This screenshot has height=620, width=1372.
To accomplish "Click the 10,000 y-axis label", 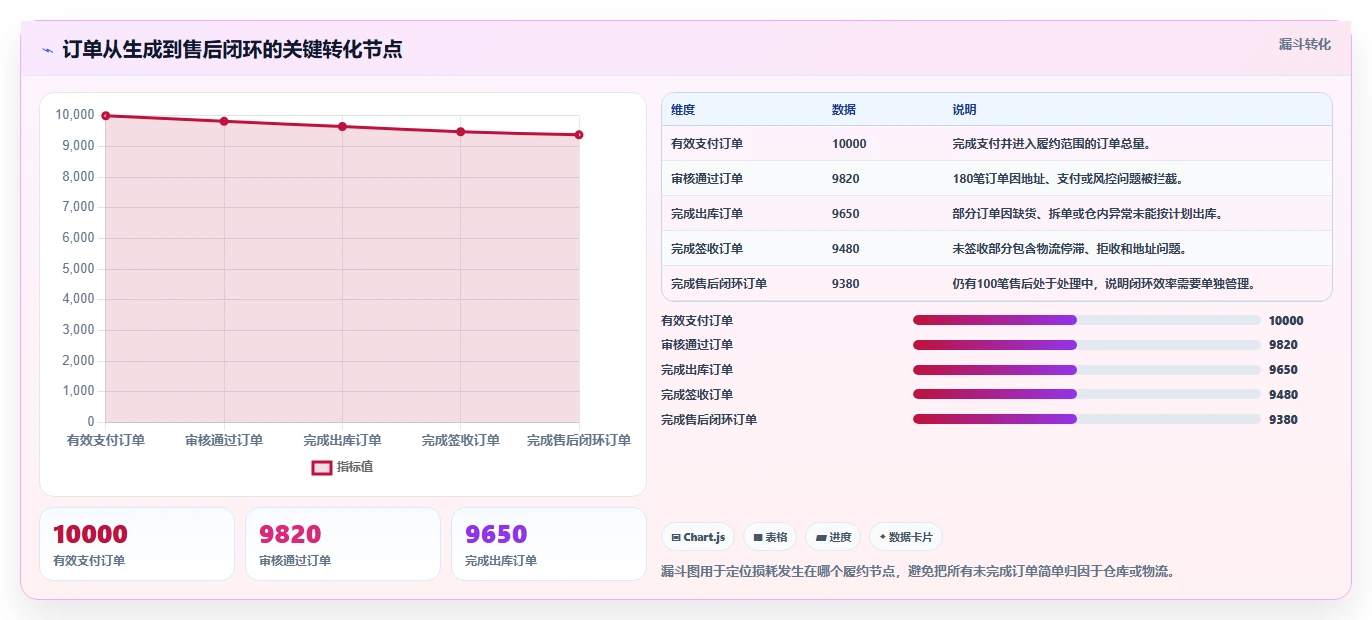I will pyautogui.click(x=75, y=115).
